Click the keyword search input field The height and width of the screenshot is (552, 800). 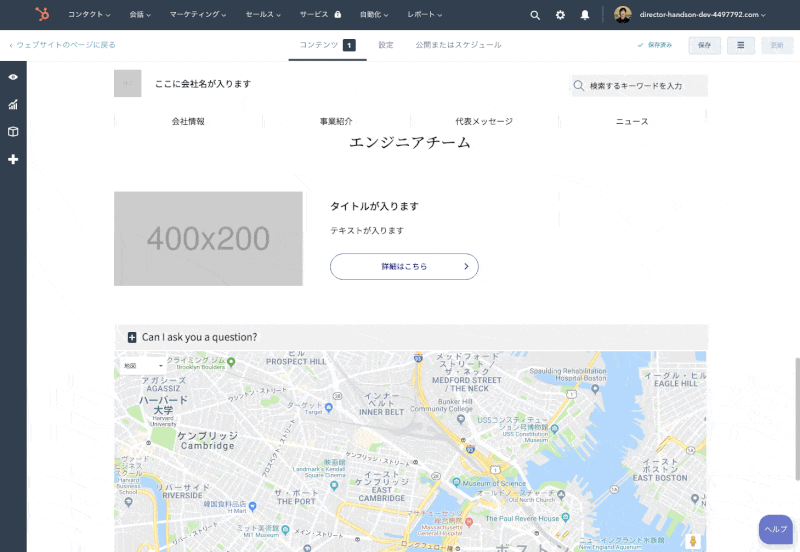pyautogui.click(x=645, y=86)
